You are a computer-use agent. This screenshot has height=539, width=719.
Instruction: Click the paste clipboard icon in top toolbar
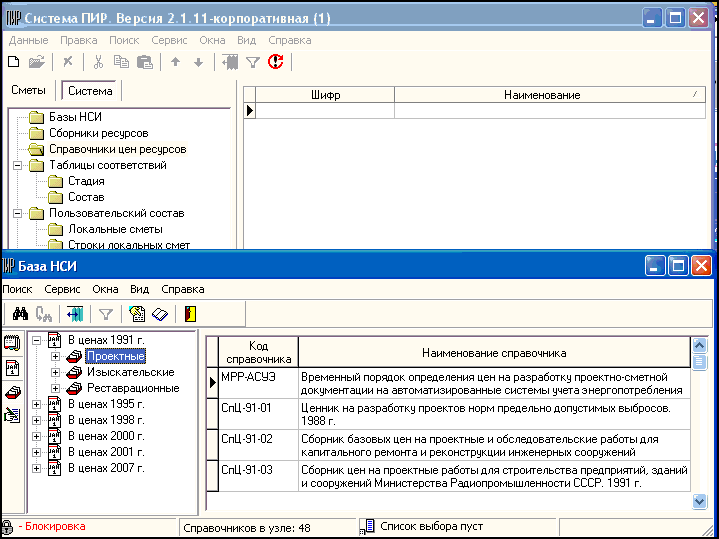coord(144,62)
